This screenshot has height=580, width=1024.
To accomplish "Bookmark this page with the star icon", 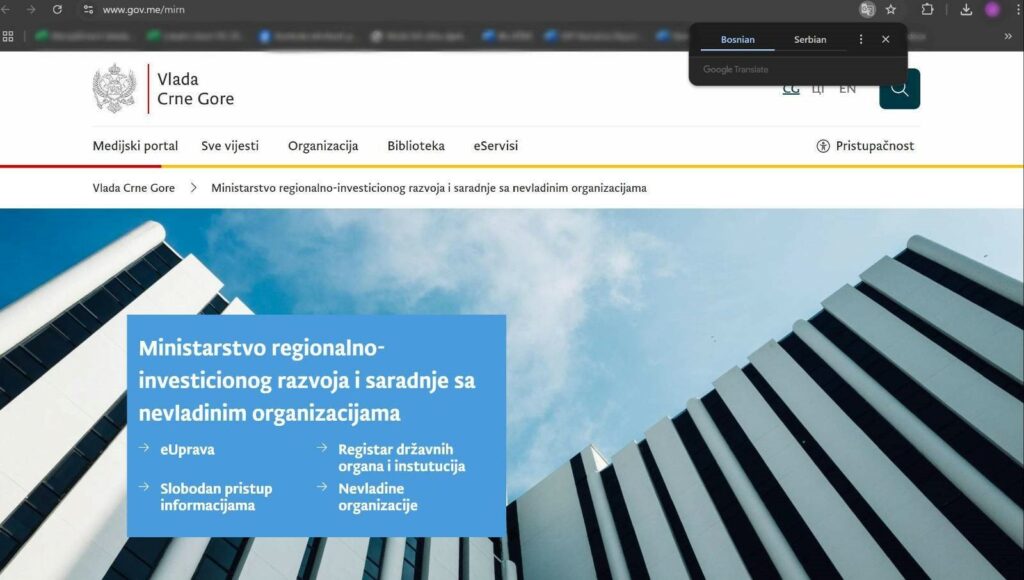I will (x=891, y=9).
